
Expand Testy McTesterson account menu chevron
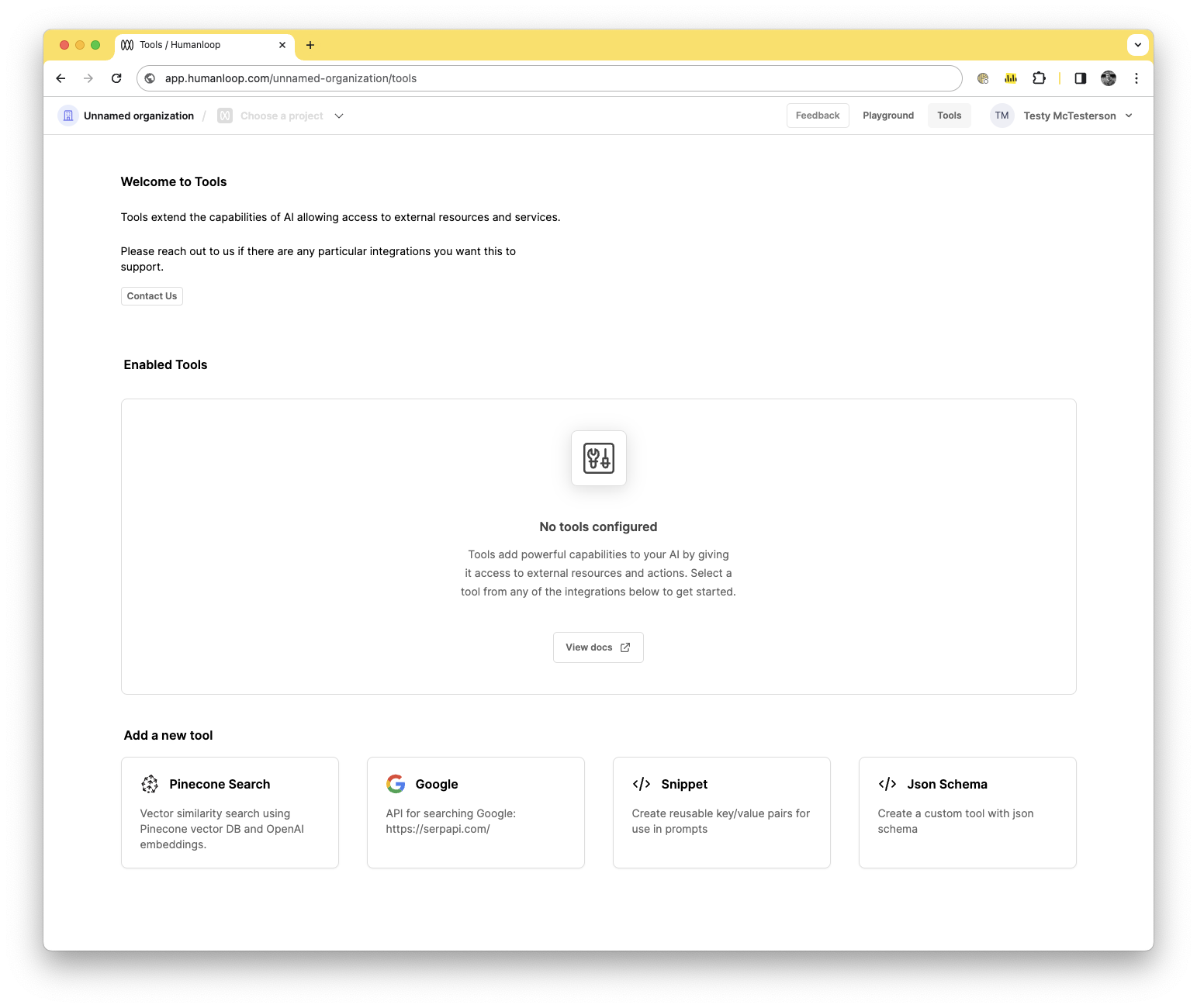click(x=1129, y=116)
